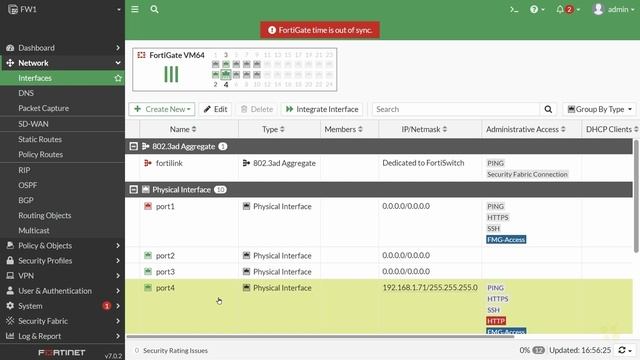Expand Log & Report menu

[62, 336]
